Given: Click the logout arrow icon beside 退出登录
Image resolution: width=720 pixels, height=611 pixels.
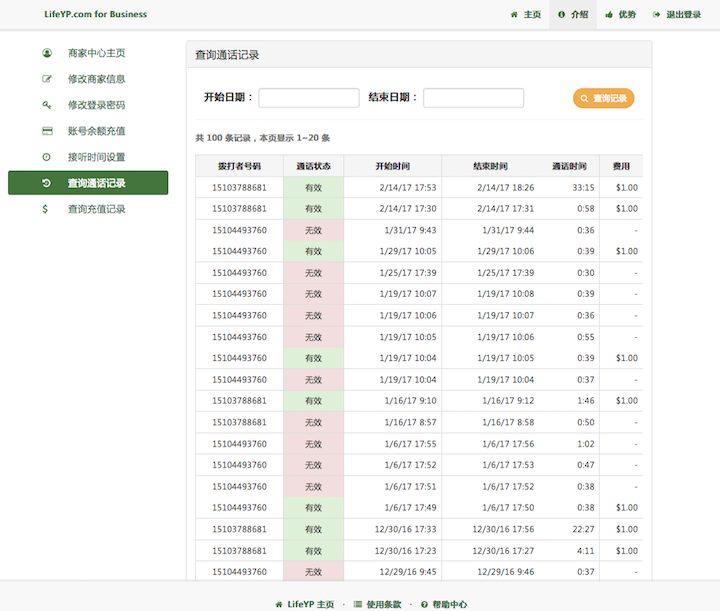Looking at the screenshot, I should tap(657, 15).
